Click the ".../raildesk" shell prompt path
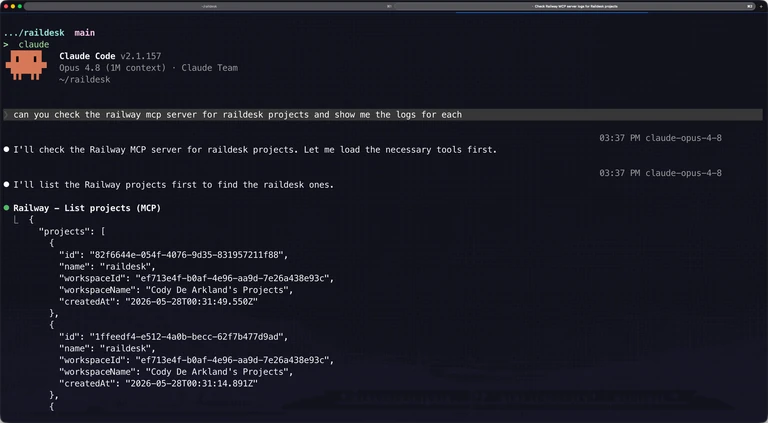This screenshot has height=423, width=768. [34, 33]
